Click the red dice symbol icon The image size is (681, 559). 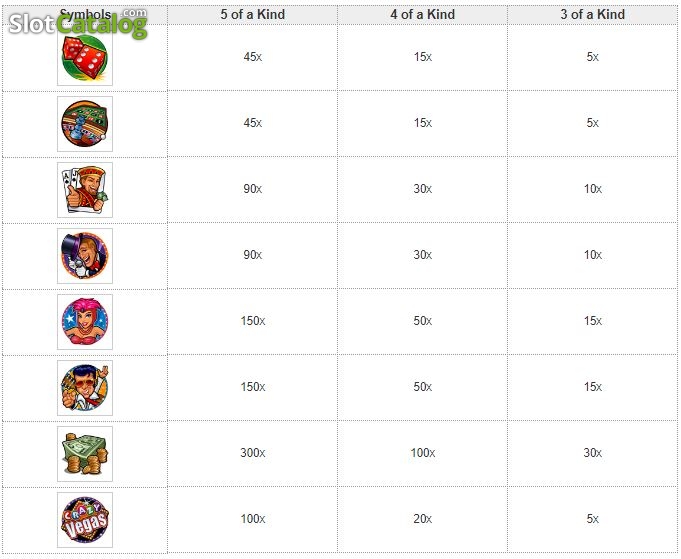pos(85,58)
